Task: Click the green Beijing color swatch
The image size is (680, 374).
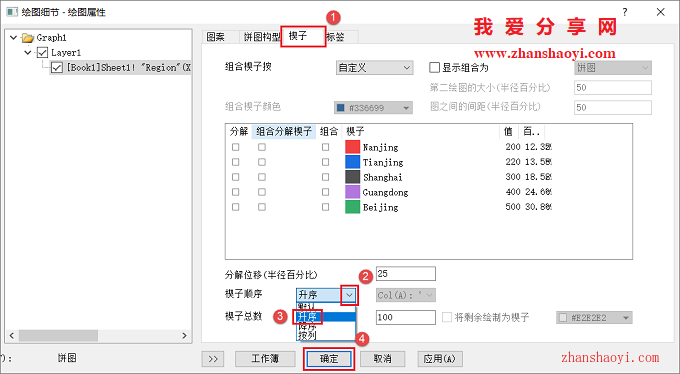Action: (353, 207)
